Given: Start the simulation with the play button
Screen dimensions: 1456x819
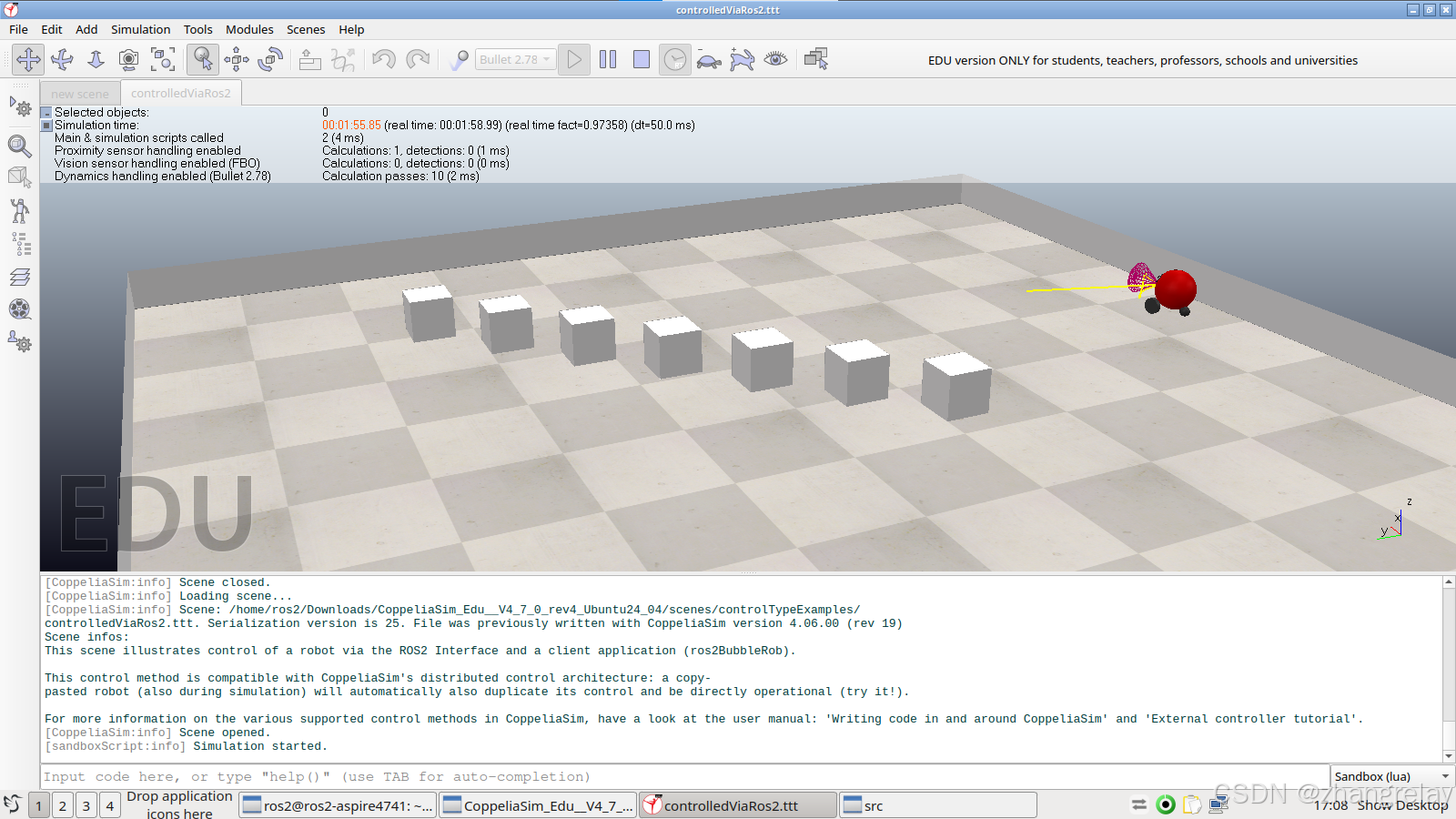Looking at the screenshot, I should coord(573,59).
